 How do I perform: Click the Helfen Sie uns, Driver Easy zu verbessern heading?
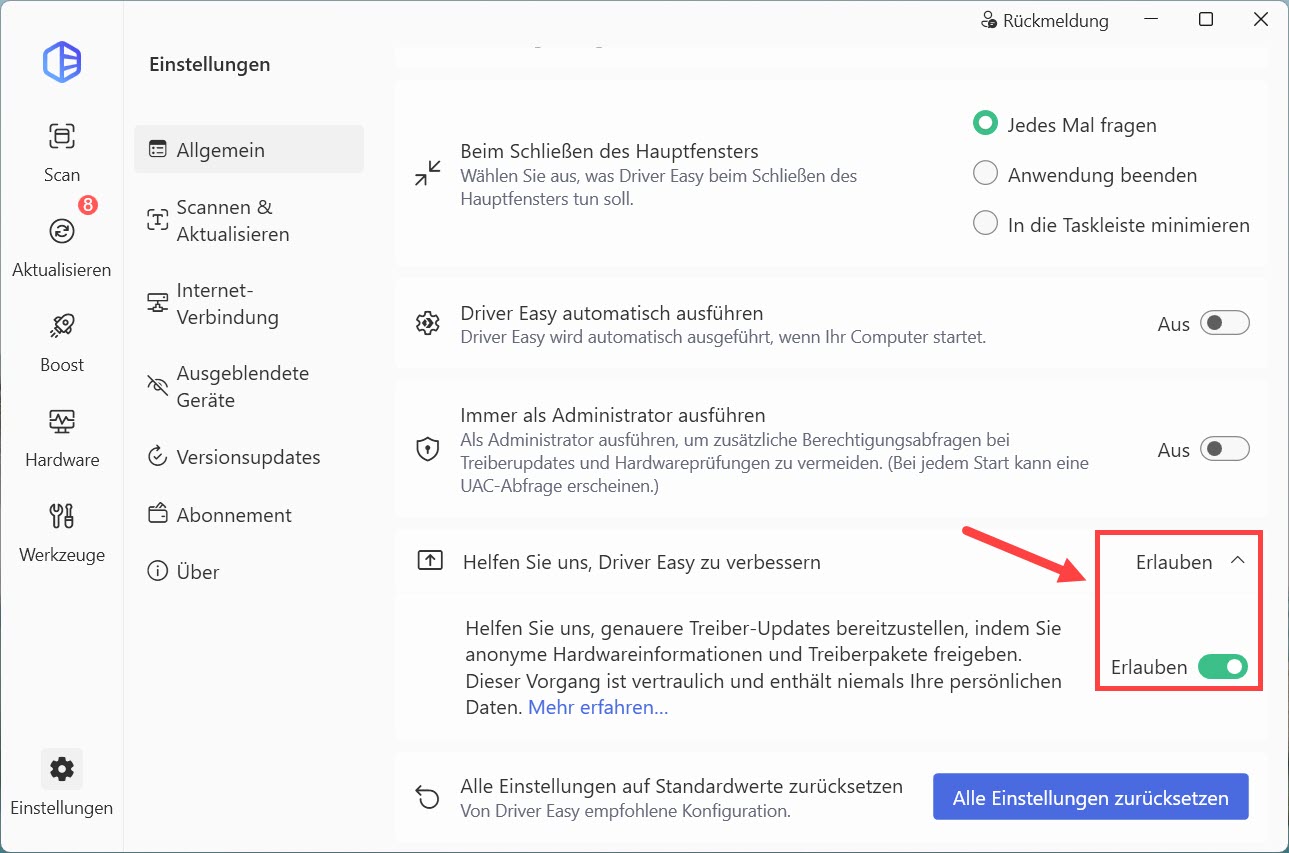(x=642, y=562)
